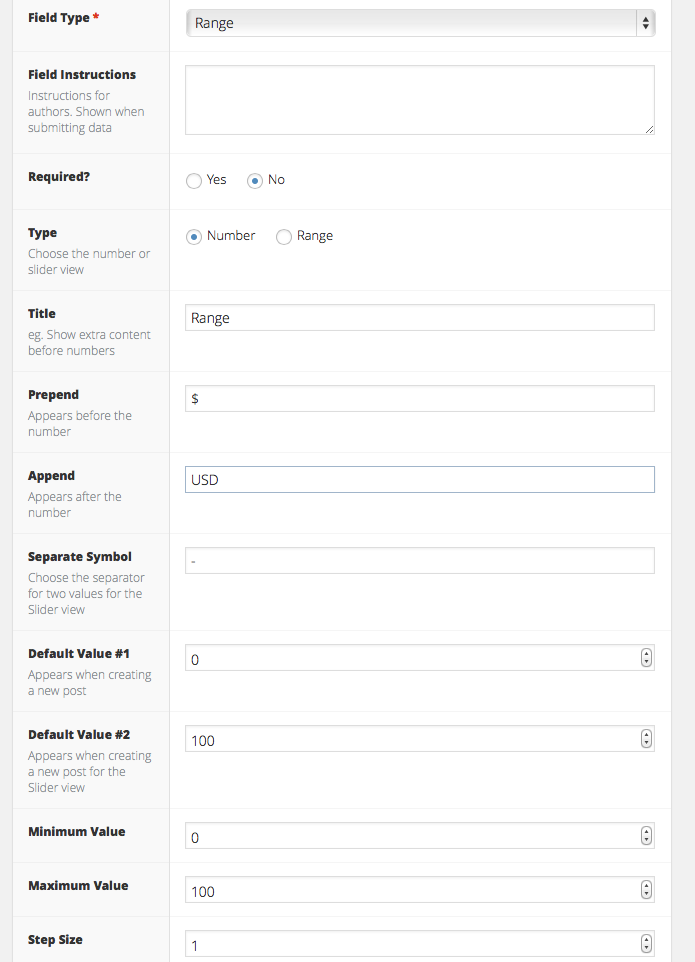Click the Default Value #2 stepper arrows
The width and height of the screenshot is (695, 962).
pos(646,739)
